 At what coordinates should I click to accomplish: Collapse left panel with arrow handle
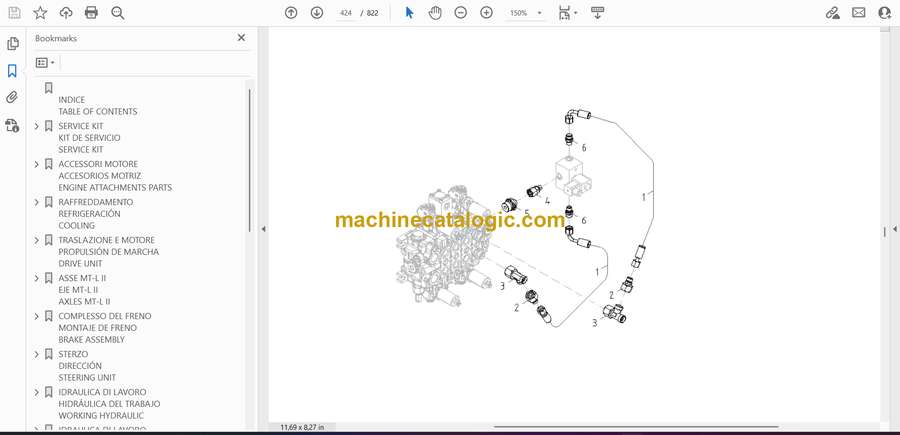coord(263,229)
